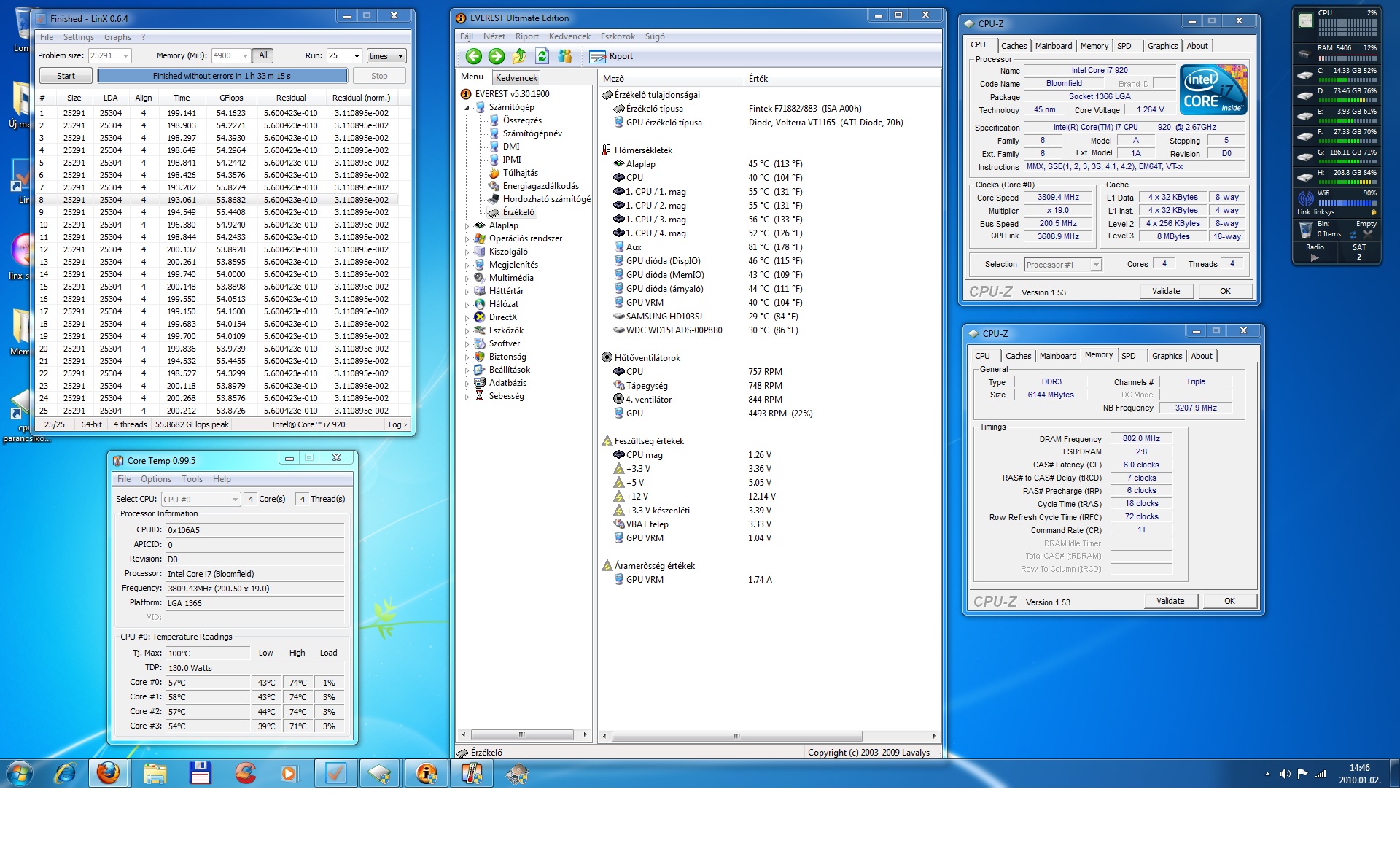This screenshot has height=854, width=1400.
Task: Open the Riport report wizard button
Action: tap(612, 56)
